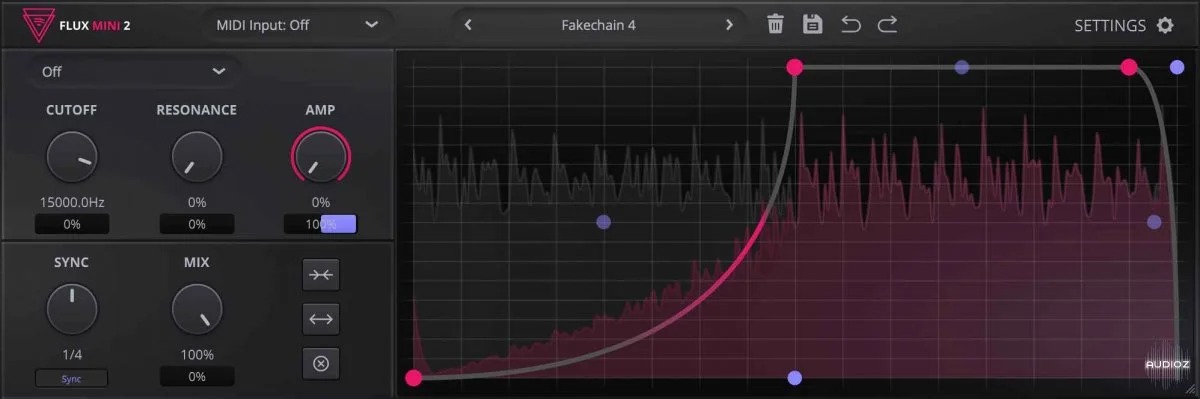Click the MIX knob
Image resolution: width=1200 pixels, height=399 pixels.
pyautogui.click(x=196, y=309)
